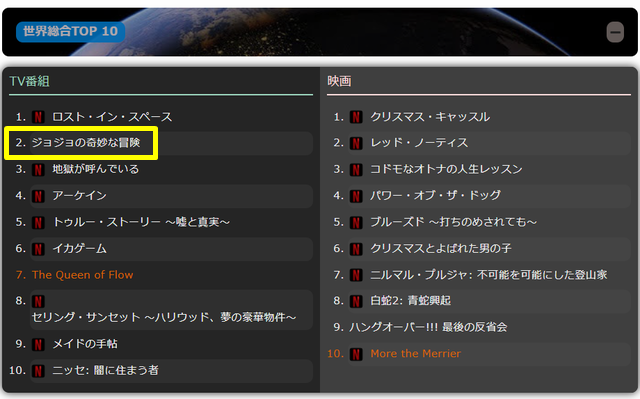
Task: Open ニルマル・プルジャ: 不可能を可能にした登山家
Action: (489, 275)
